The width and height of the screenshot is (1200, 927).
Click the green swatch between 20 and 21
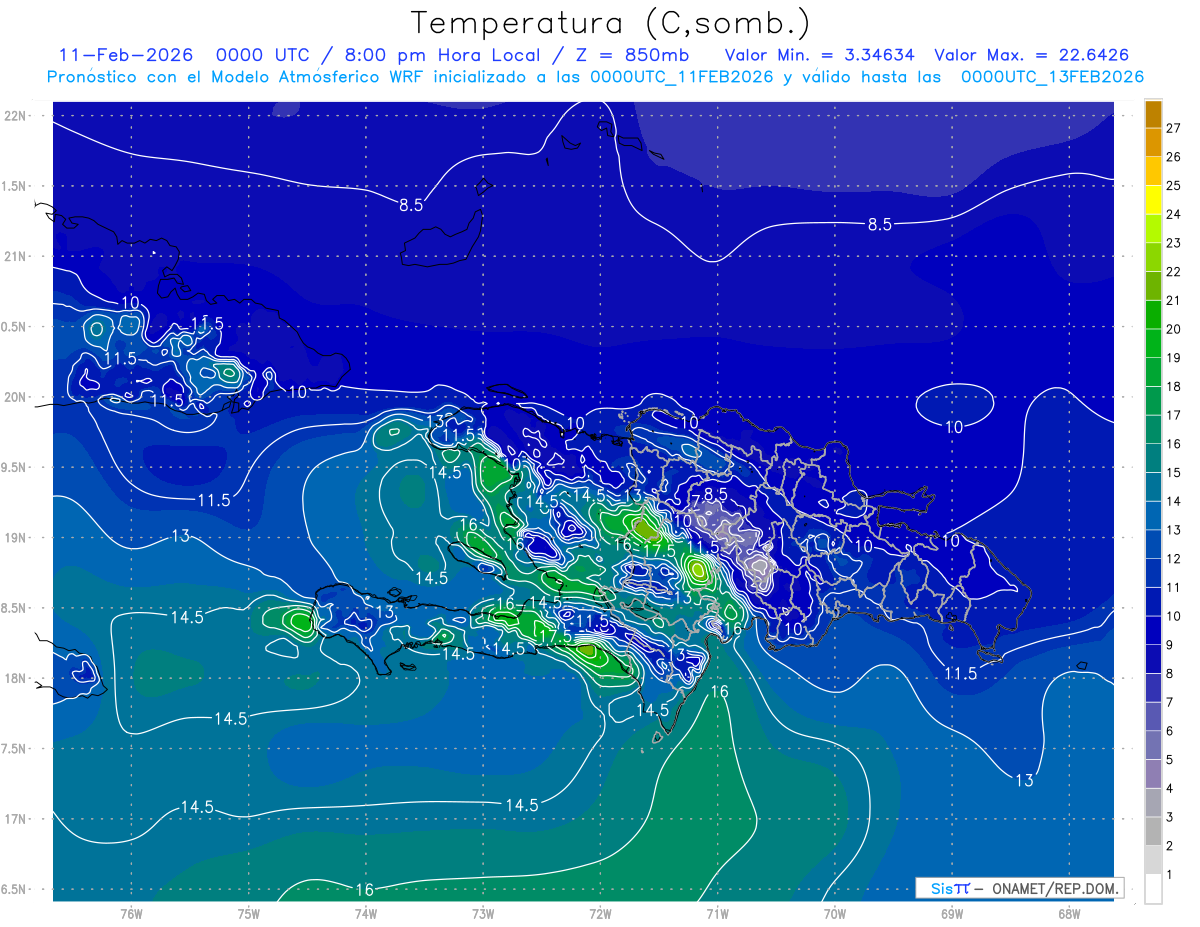[x=1153, y=315]
